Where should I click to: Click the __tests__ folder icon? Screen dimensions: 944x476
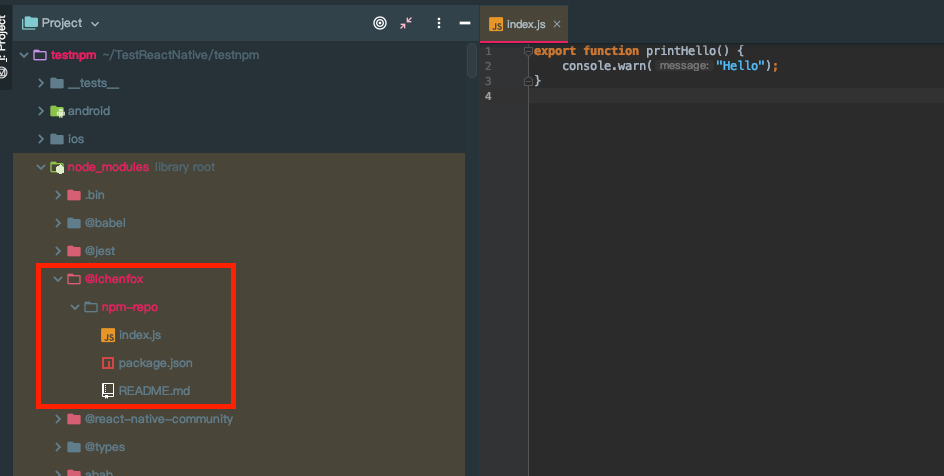click(57, 83)
